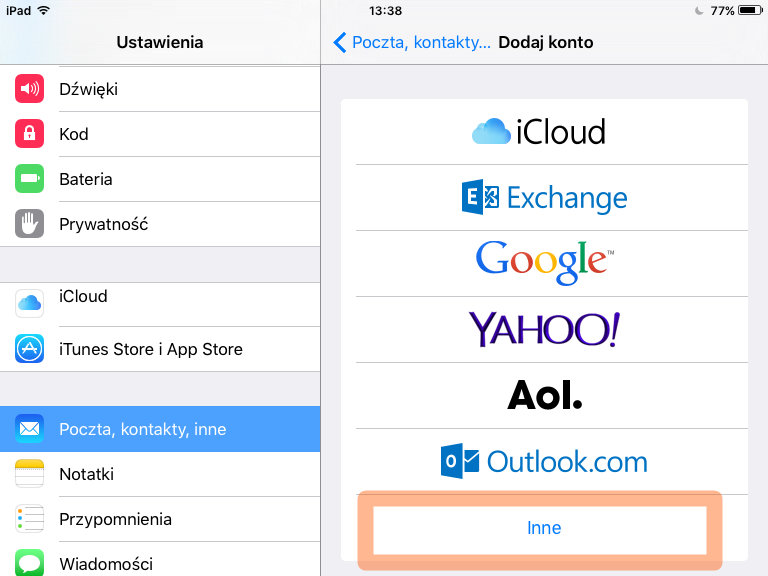Select the Aol. account option

[x=544, y=395]
